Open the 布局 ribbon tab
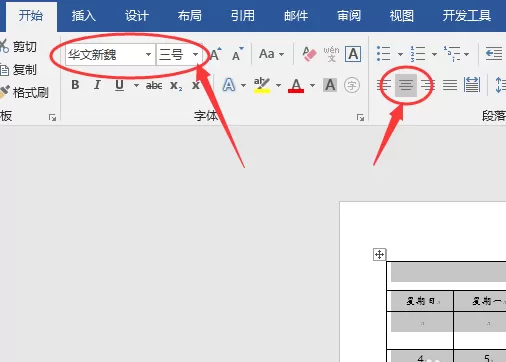506x362 pixels. click(x=190, y=16)
